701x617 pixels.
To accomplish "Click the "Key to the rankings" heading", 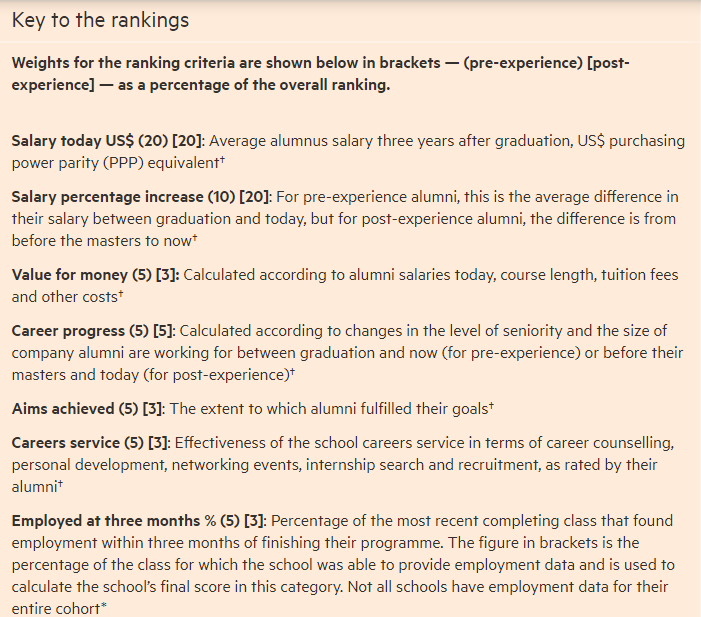I will point(100,21).
